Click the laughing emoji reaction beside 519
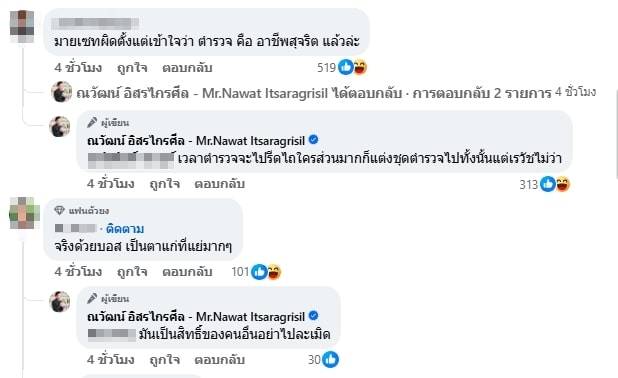 point(360,67)
